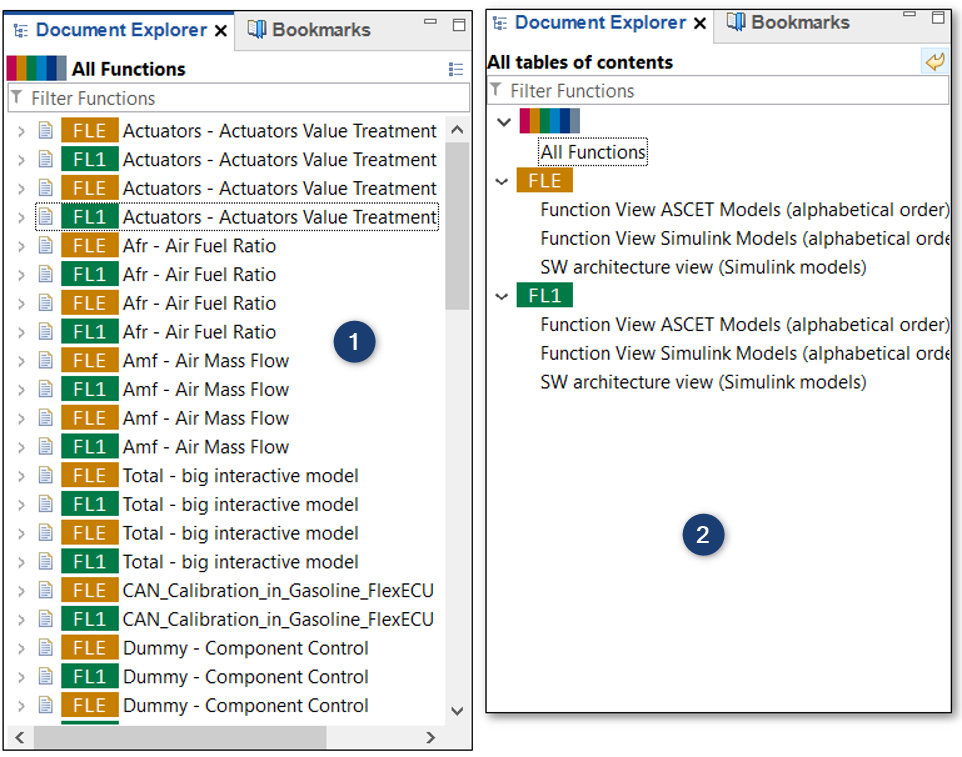Expand the first Amf - Air Mass Flow row

coord(21,361)
